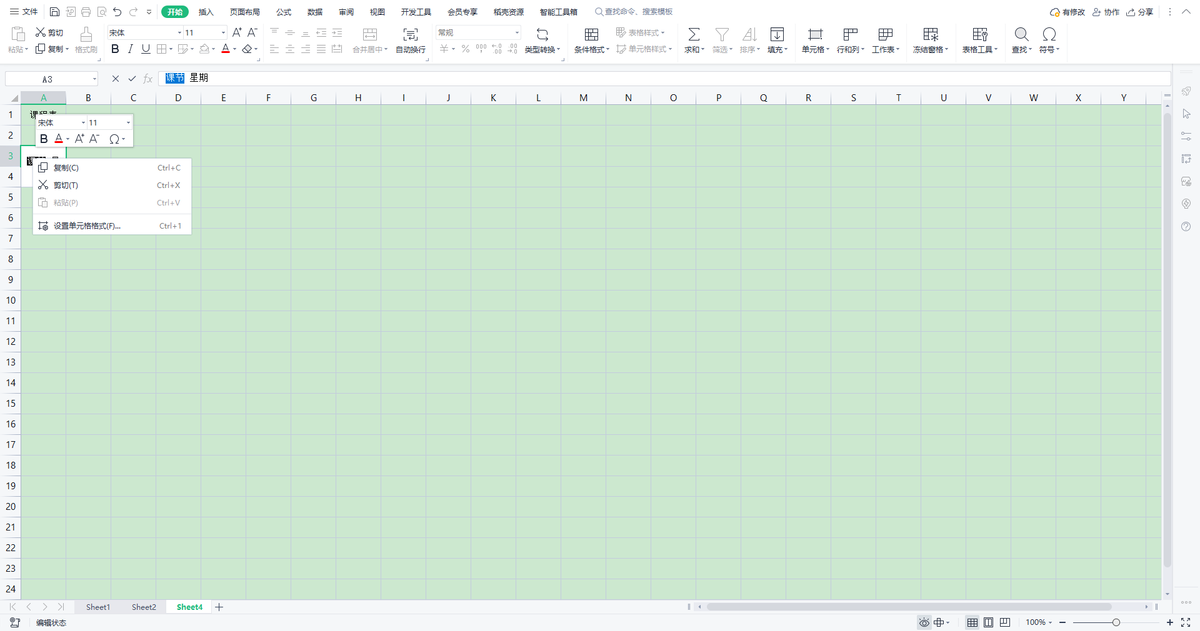Image resolution: width=1200 pixels, height=631 pixels.
Task: Confirm the entry with the formula bar checkmark
Action: 131,78
